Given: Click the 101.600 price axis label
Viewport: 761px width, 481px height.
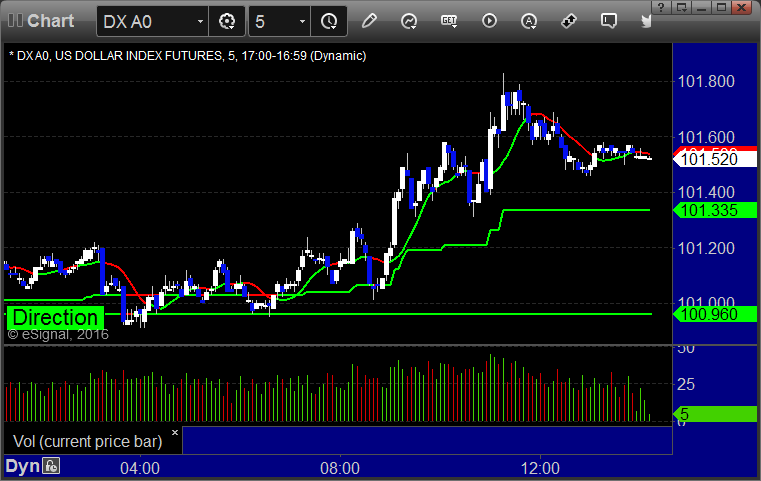Looking at the screenshot, I should click(706, 137).
